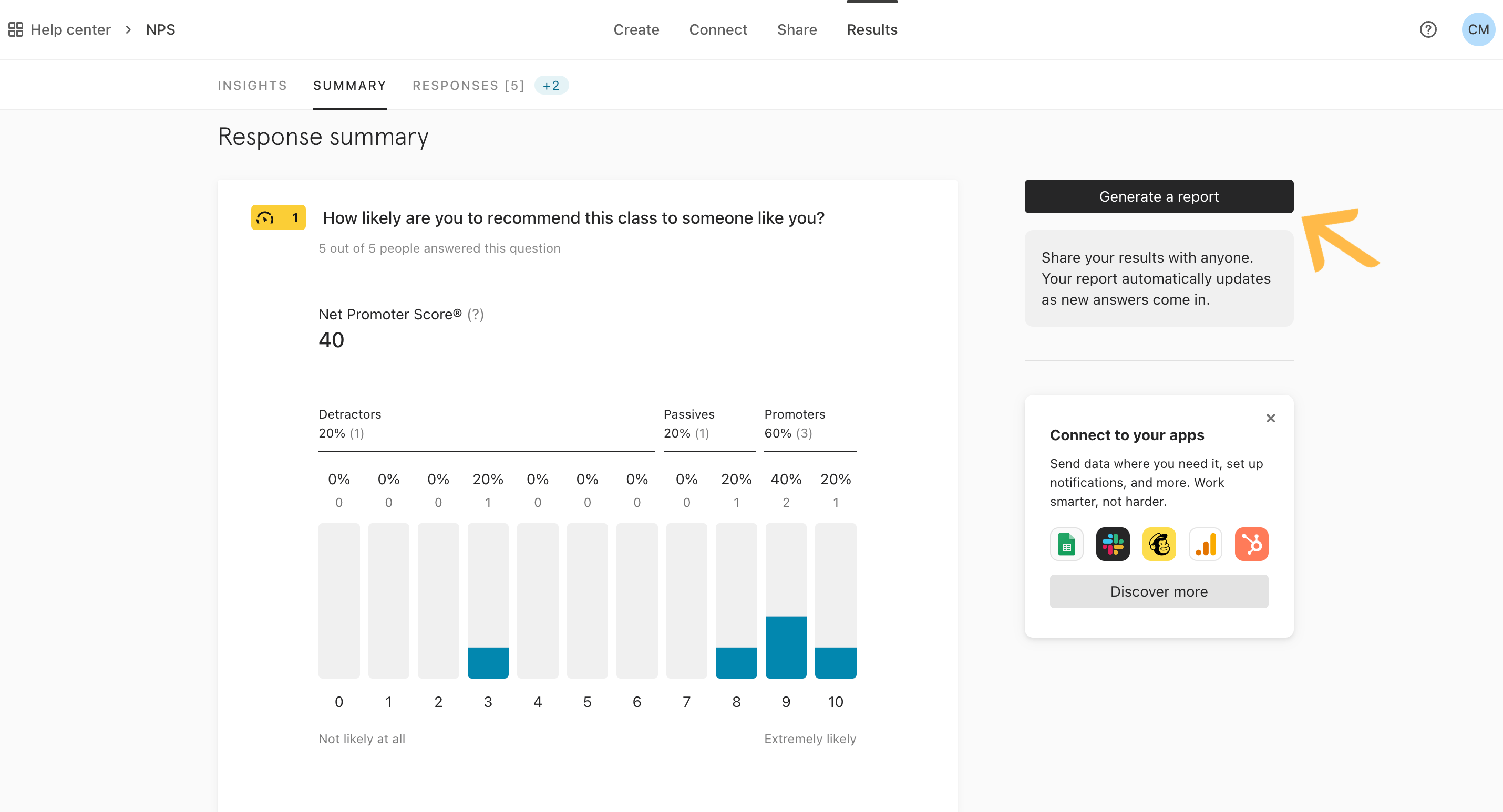This screenshot has width=1503, height=812.
Task: Click the score 7 axis label
Action: click(x=687, y=702)
